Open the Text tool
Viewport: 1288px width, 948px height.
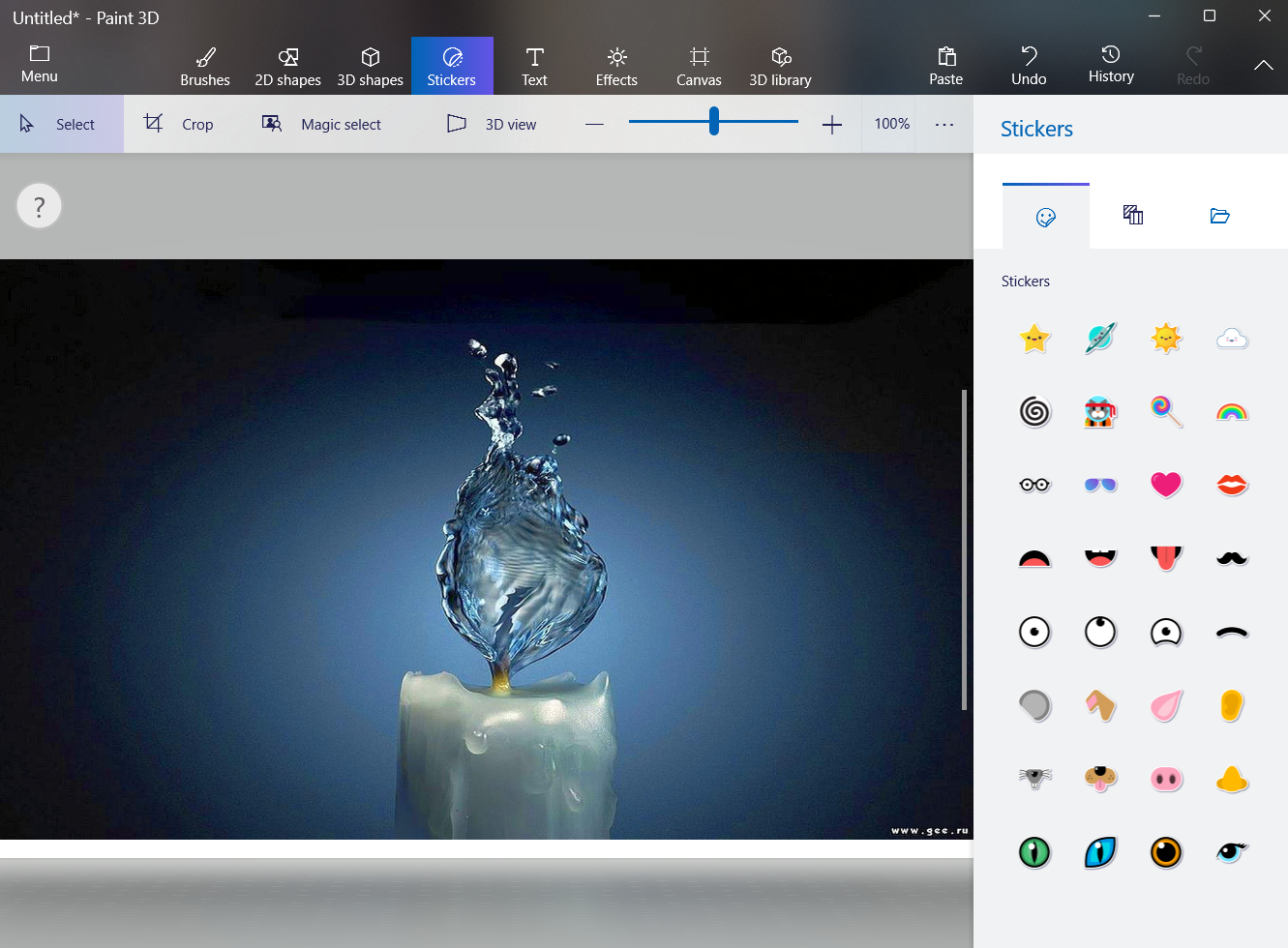[534, 65]
